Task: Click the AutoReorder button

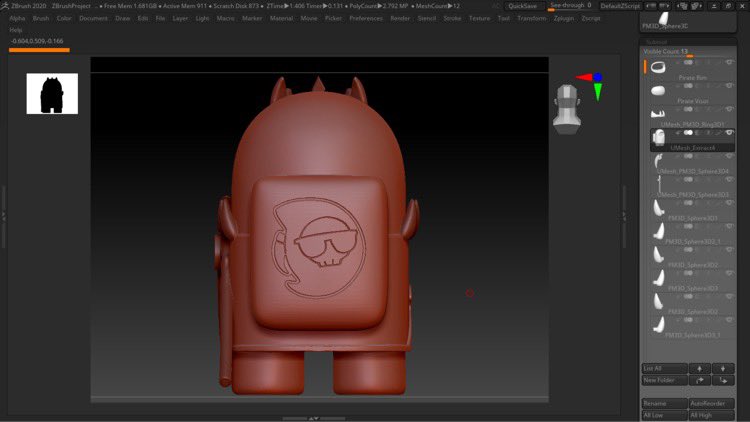Action: (711, 404)
